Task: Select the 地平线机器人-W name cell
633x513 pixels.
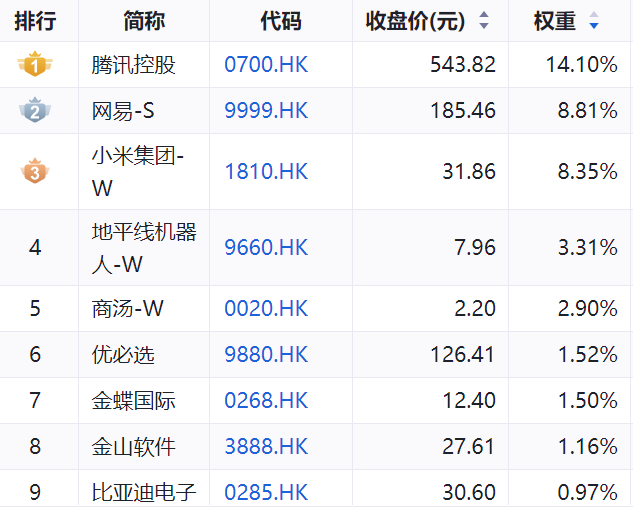Action: click(x=144, y=247)
